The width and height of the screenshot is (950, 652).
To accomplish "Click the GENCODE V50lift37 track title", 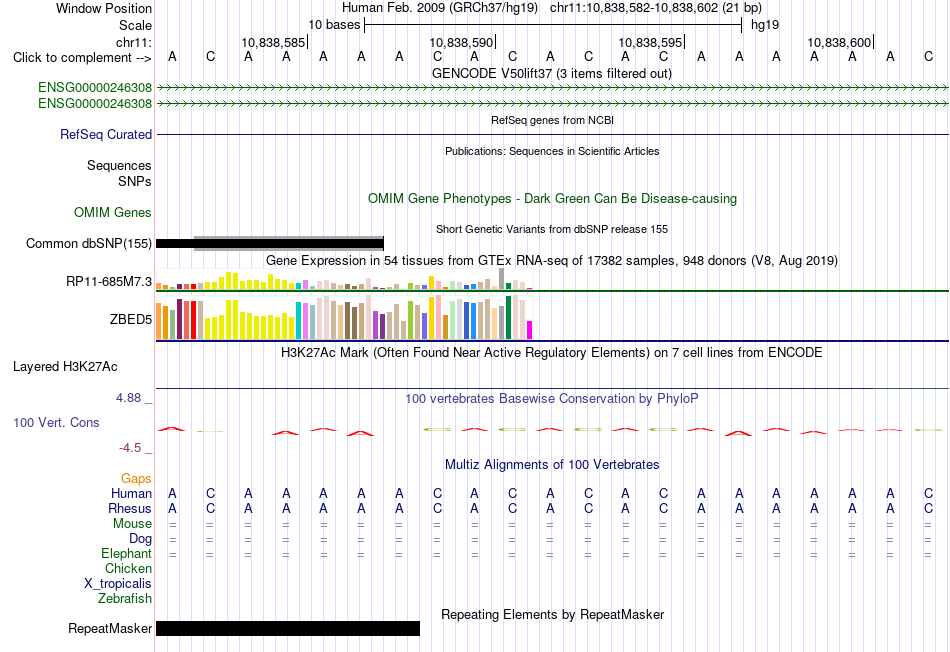I will 551,73.
